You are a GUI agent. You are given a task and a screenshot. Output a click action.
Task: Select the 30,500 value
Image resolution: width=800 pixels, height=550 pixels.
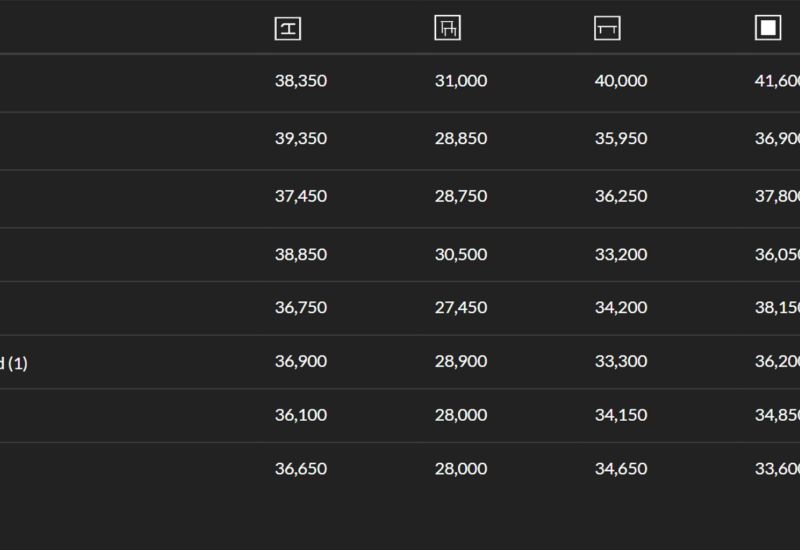[461, 255]
